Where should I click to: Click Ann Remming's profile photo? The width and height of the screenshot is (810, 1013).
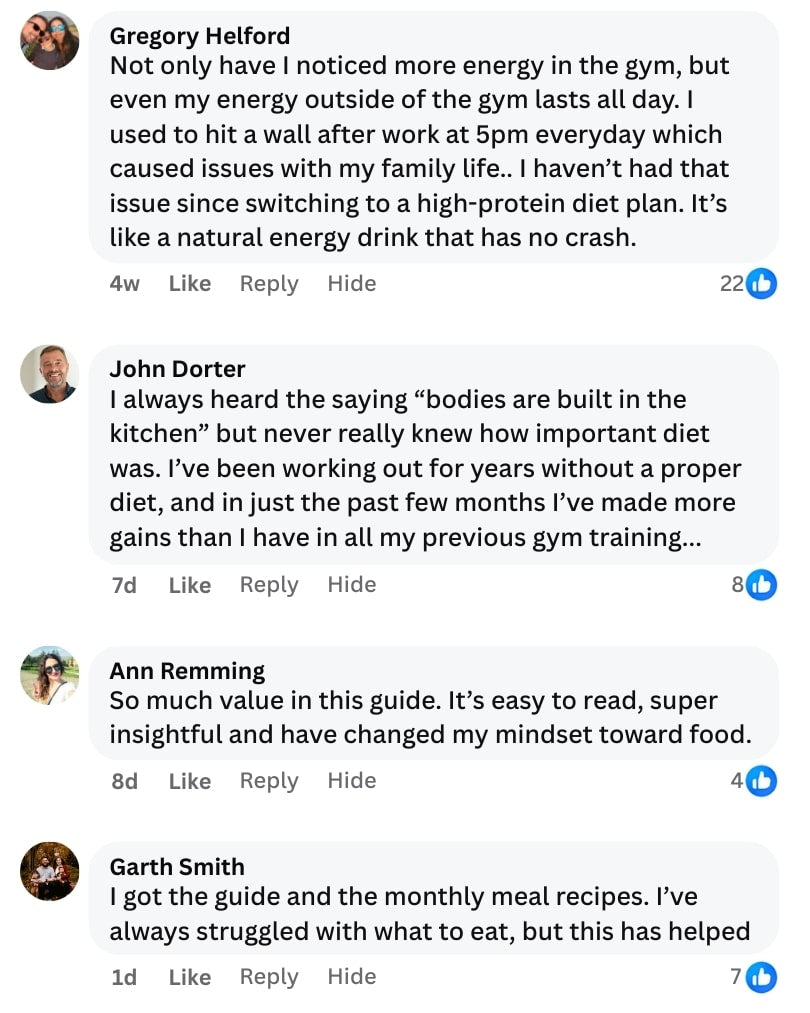point(49,675)
